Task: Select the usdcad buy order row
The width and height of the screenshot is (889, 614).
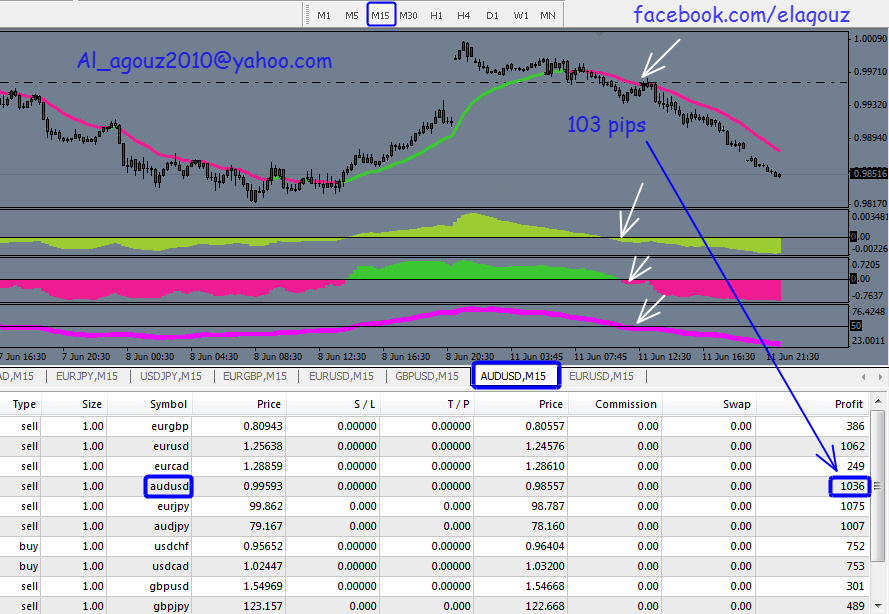Action: tap(434, 566)
